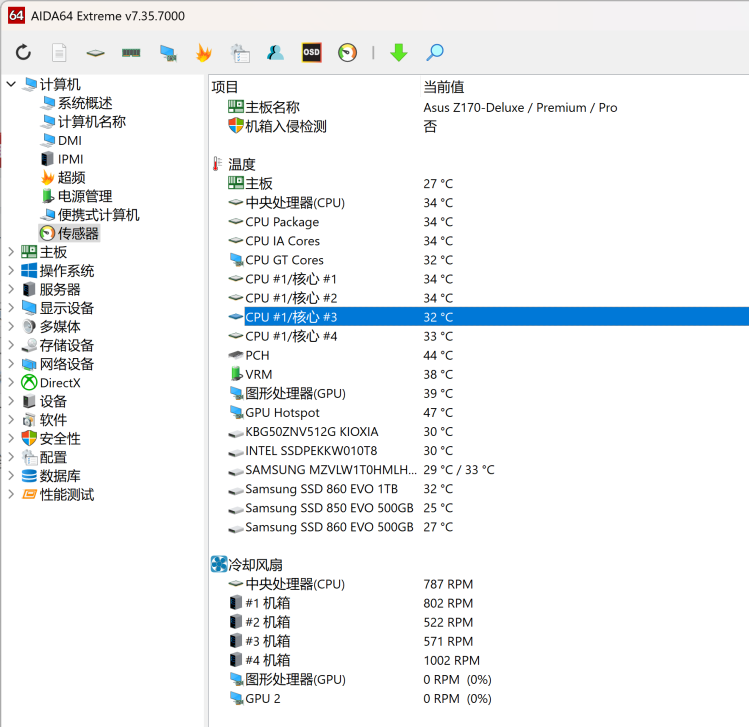
Task: Select 软件 category in the tree
Action: click(53, 420)
